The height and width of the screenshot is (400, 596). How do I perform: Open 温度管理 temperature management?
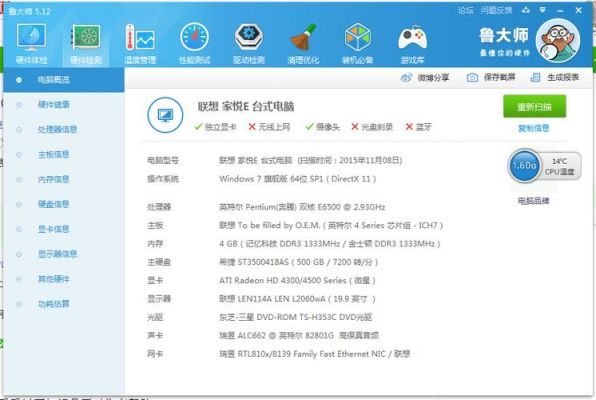[x=140, y=43]
